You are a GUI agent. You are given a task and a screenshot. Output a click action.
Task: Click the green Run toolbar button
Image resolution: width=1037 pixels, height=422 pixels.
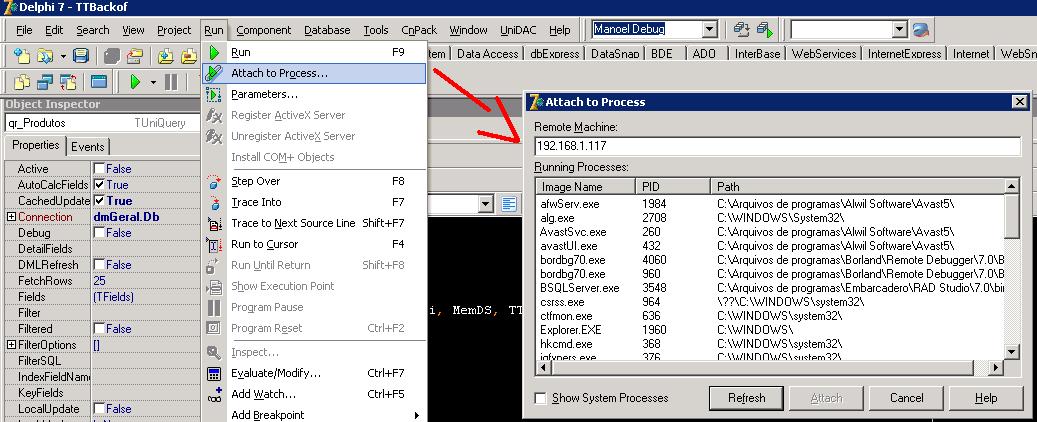click(136, 82)
